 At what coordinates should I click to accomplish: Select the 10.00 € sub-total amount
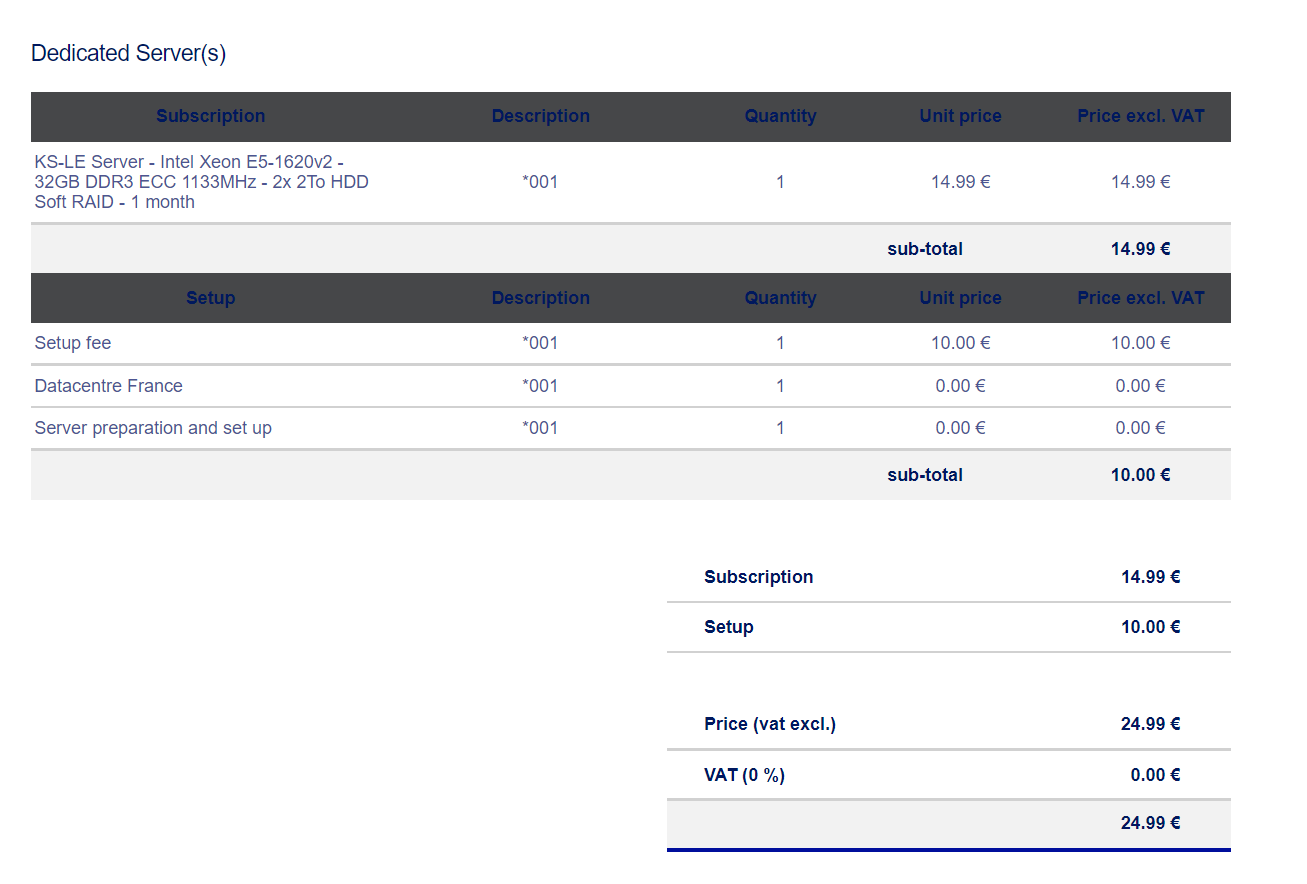pyautogui.click(x=1141, y=475)
